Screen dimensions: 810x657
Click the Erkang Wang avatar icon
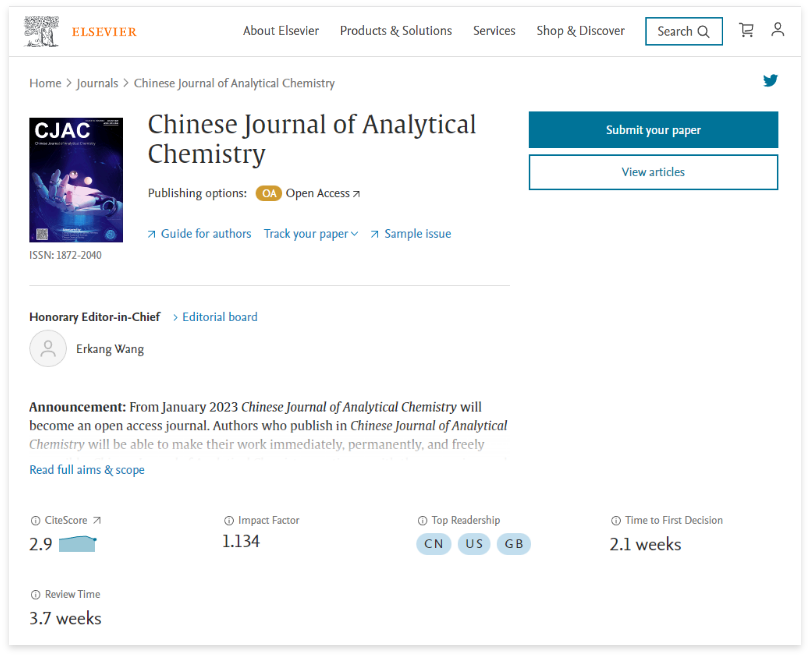tap(48, 349)
